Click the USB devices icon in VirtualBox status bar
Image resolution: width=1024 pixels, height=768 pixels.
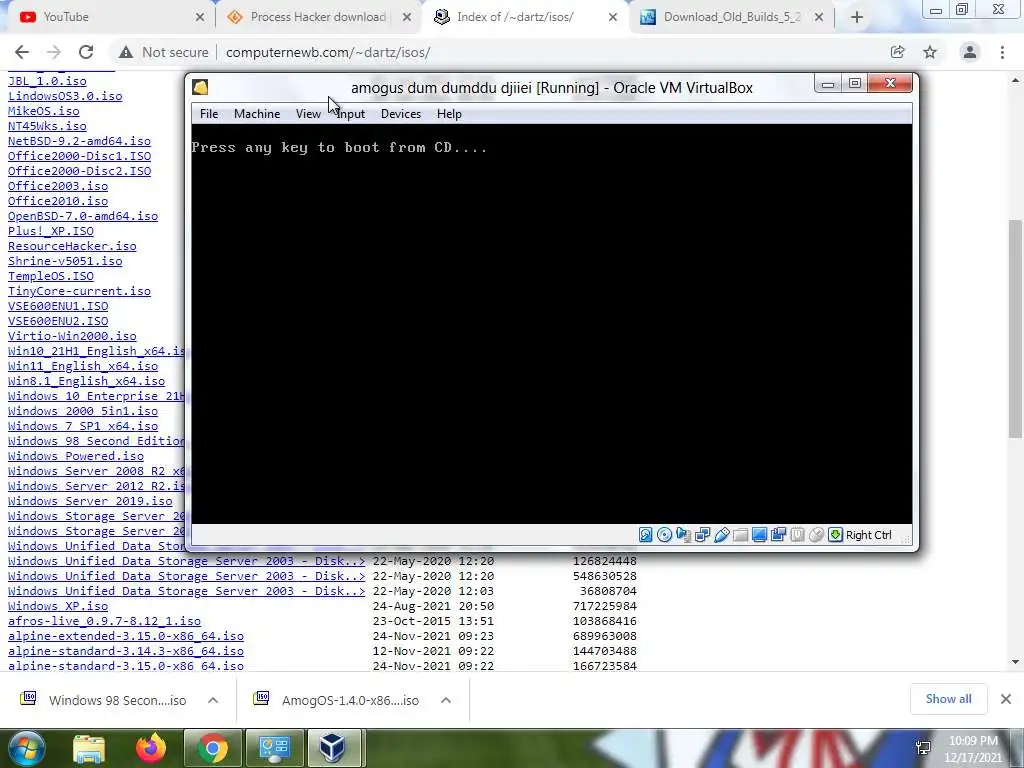[721, 535]
